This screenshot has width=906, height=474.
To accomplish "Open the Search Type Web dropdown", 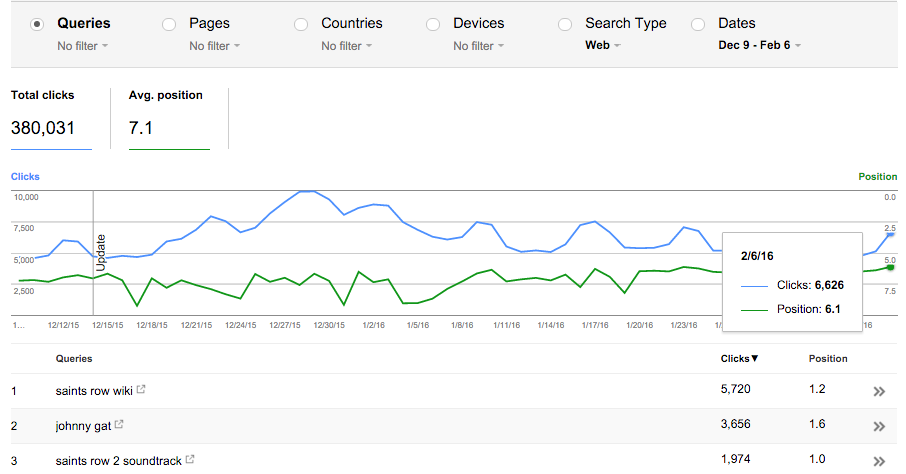I will point(603,45).
